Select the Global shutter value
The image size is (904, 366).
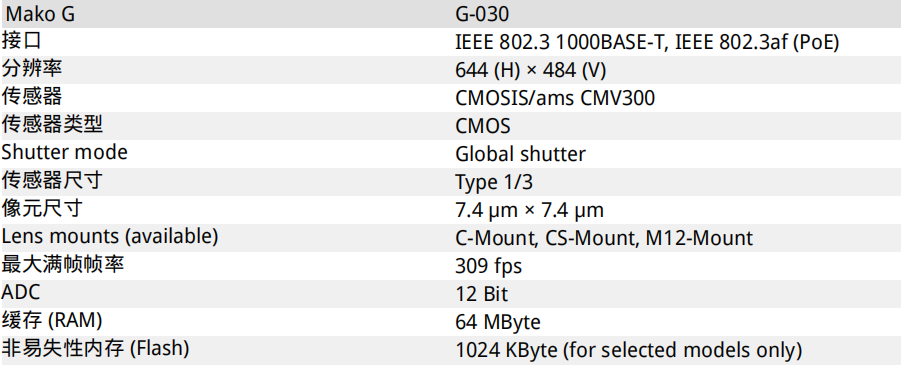point(520,154)
